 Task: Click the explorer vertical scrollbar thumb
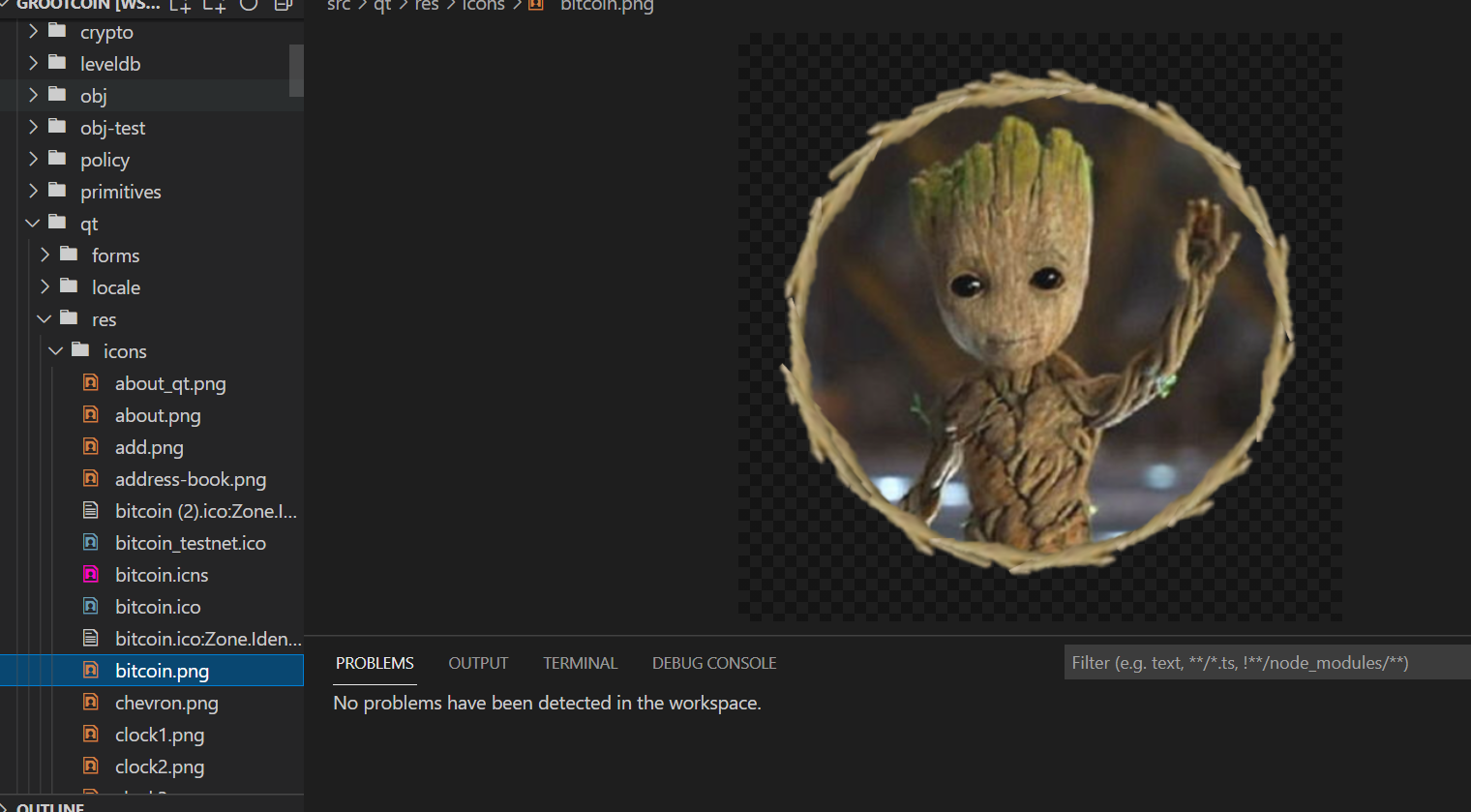coord(296,71)
